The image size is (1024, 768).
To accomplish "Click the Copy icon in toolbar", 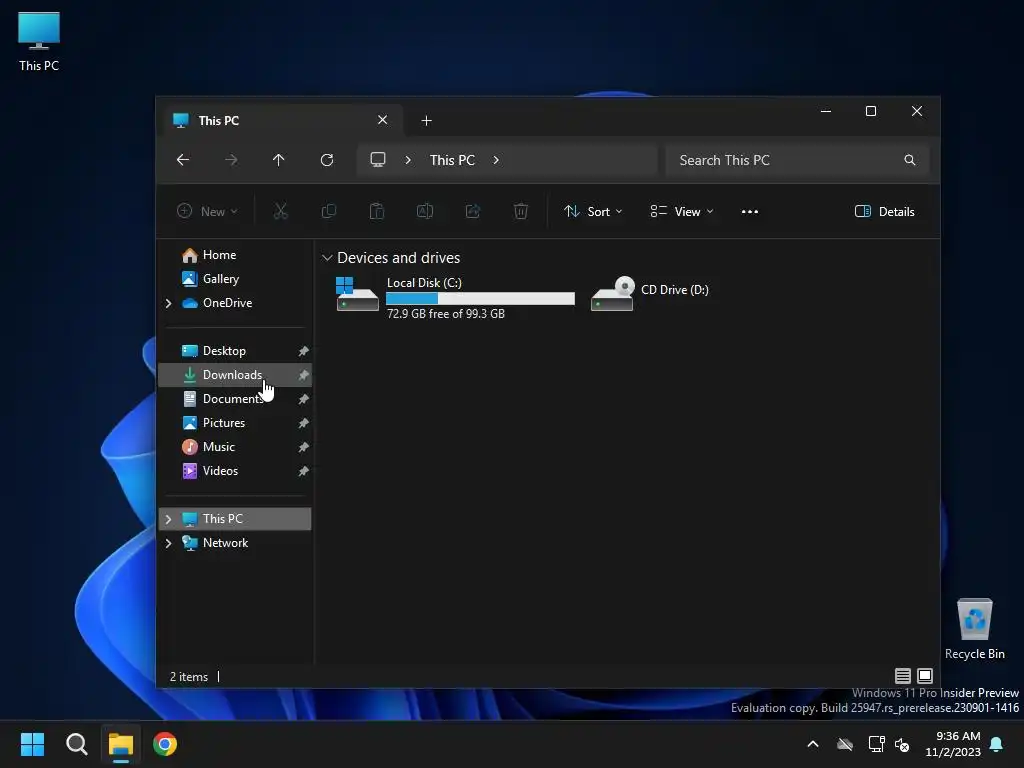I will pyautogui.click(x=329, y=211).
